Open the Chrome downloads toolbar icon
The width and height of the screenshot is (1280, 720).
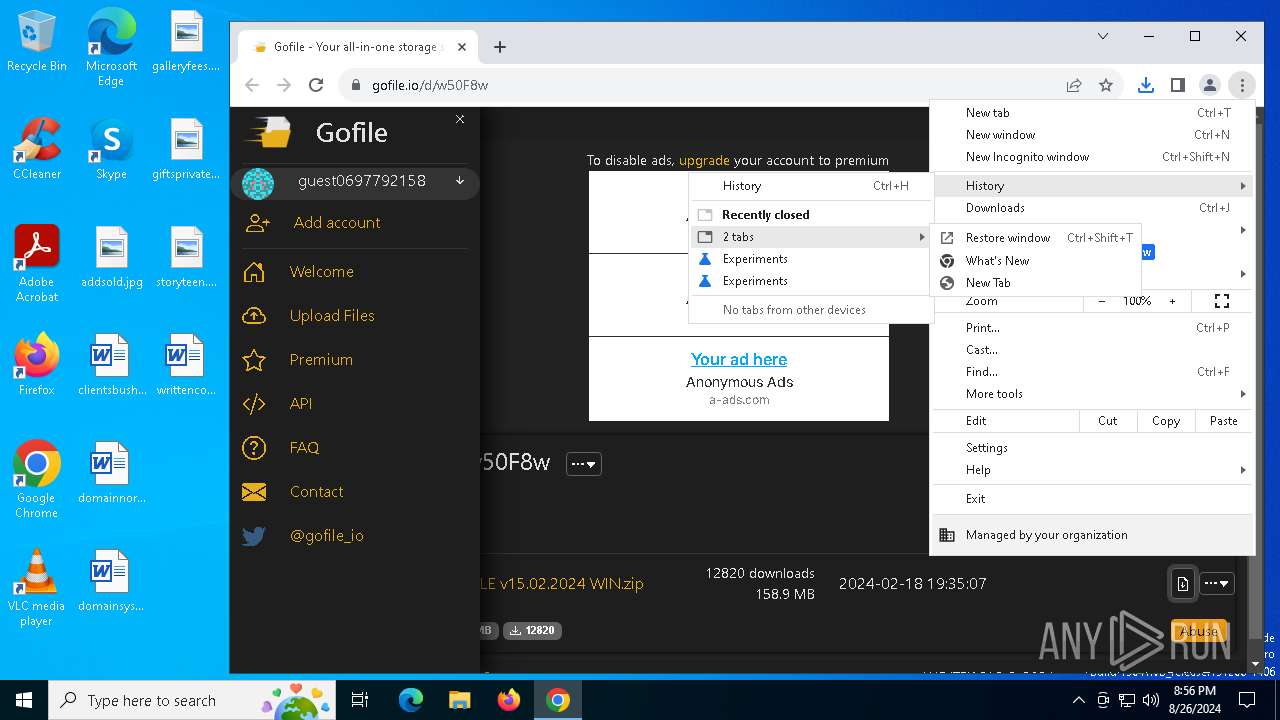coord(1146,85)
